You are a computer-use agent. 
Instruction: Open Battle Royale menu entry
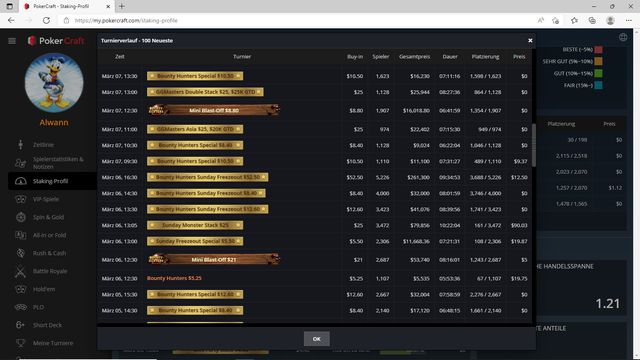50,271
